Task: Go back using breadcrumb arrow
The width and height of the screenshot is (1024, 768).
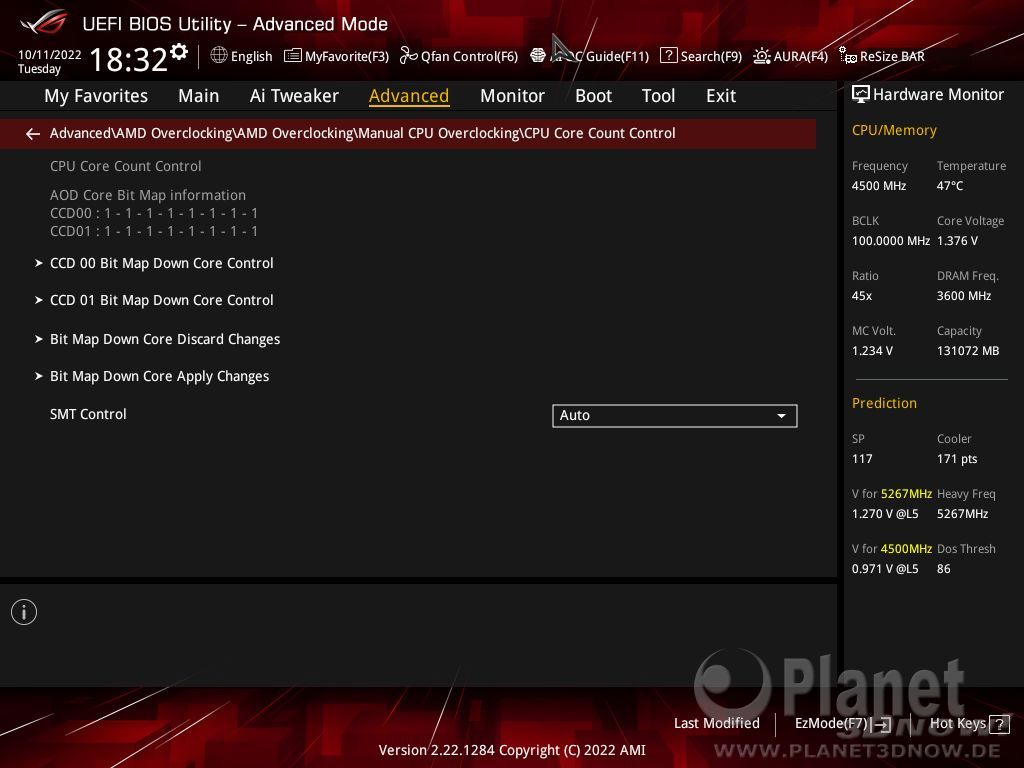Action: [33, 134]
